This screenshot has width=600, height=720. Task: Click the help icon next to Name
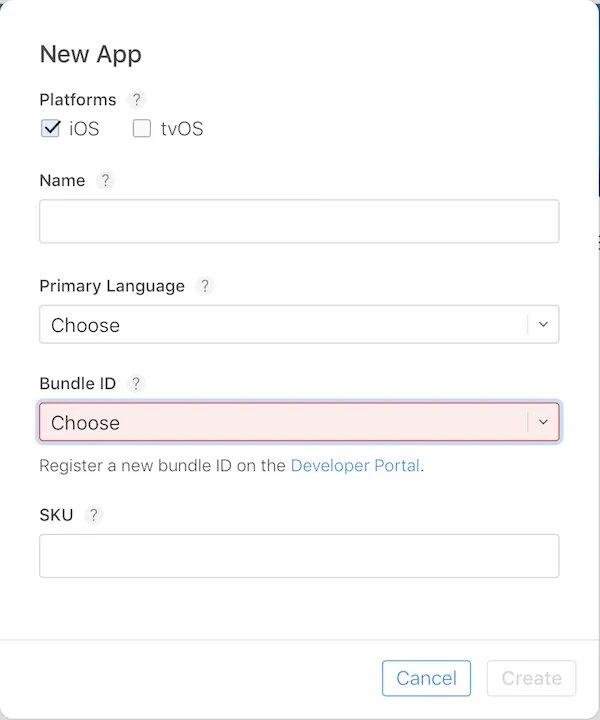[x=105, y=181]
